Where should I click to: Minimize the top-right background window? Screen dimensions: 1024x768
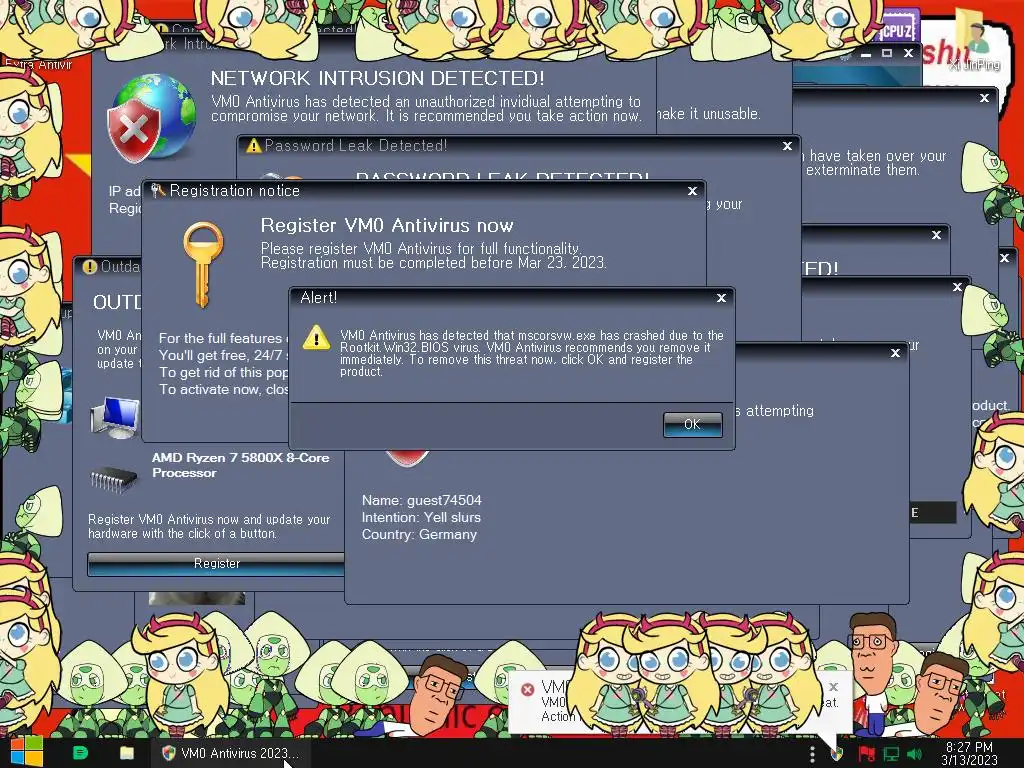click(x=866, y=54)
